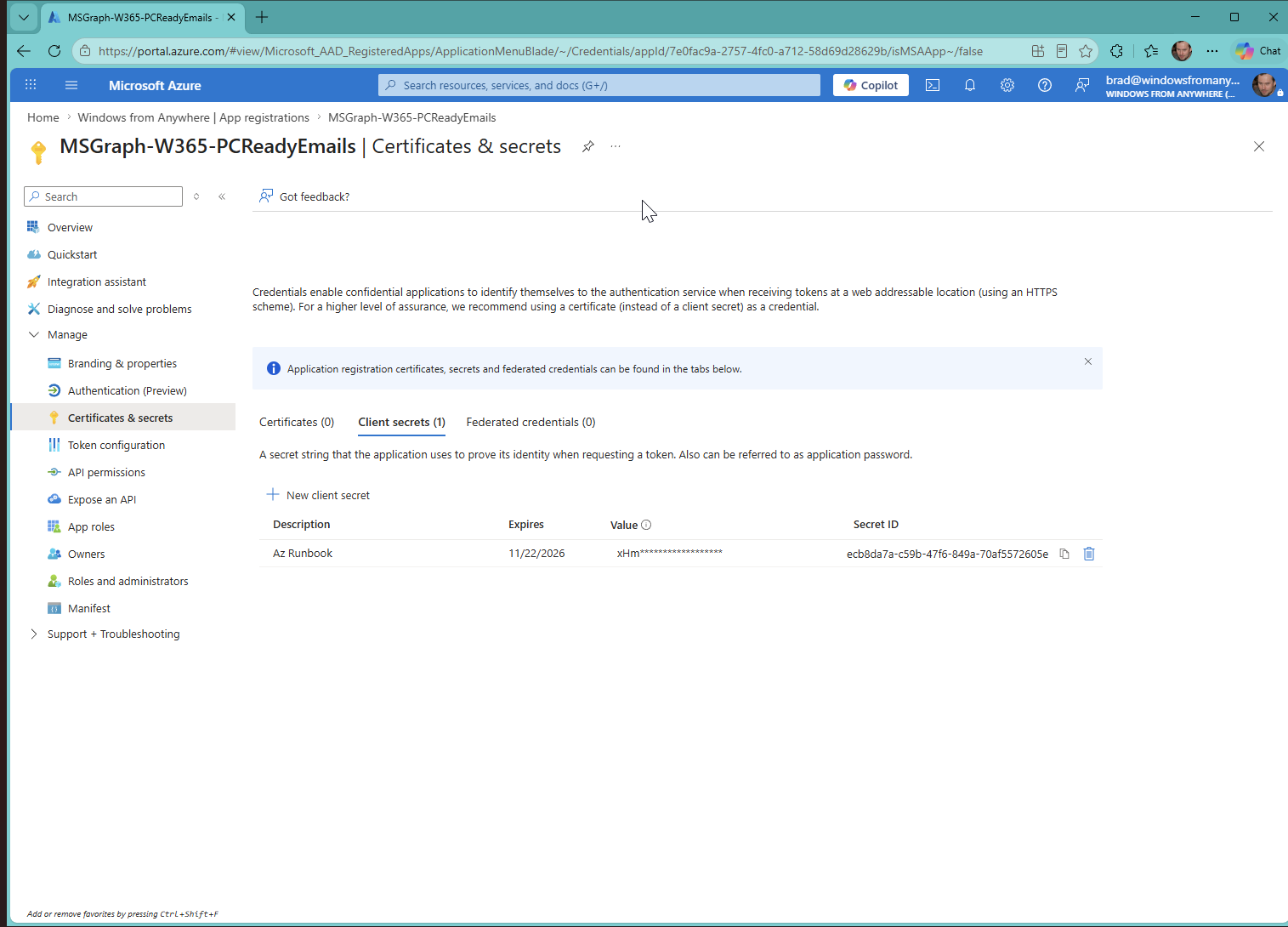Click the Az Runbook description cell
The height and width of the screenshot is (927, 1288).
303,553
